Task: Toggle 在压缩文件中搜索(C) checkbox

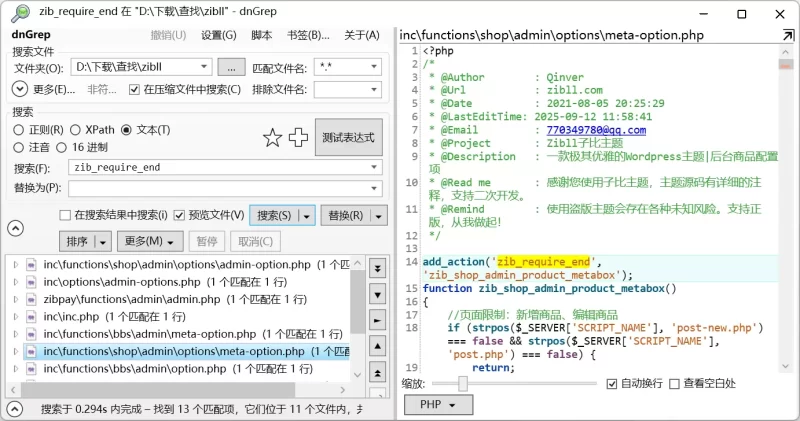Action: tap(134, 90)
